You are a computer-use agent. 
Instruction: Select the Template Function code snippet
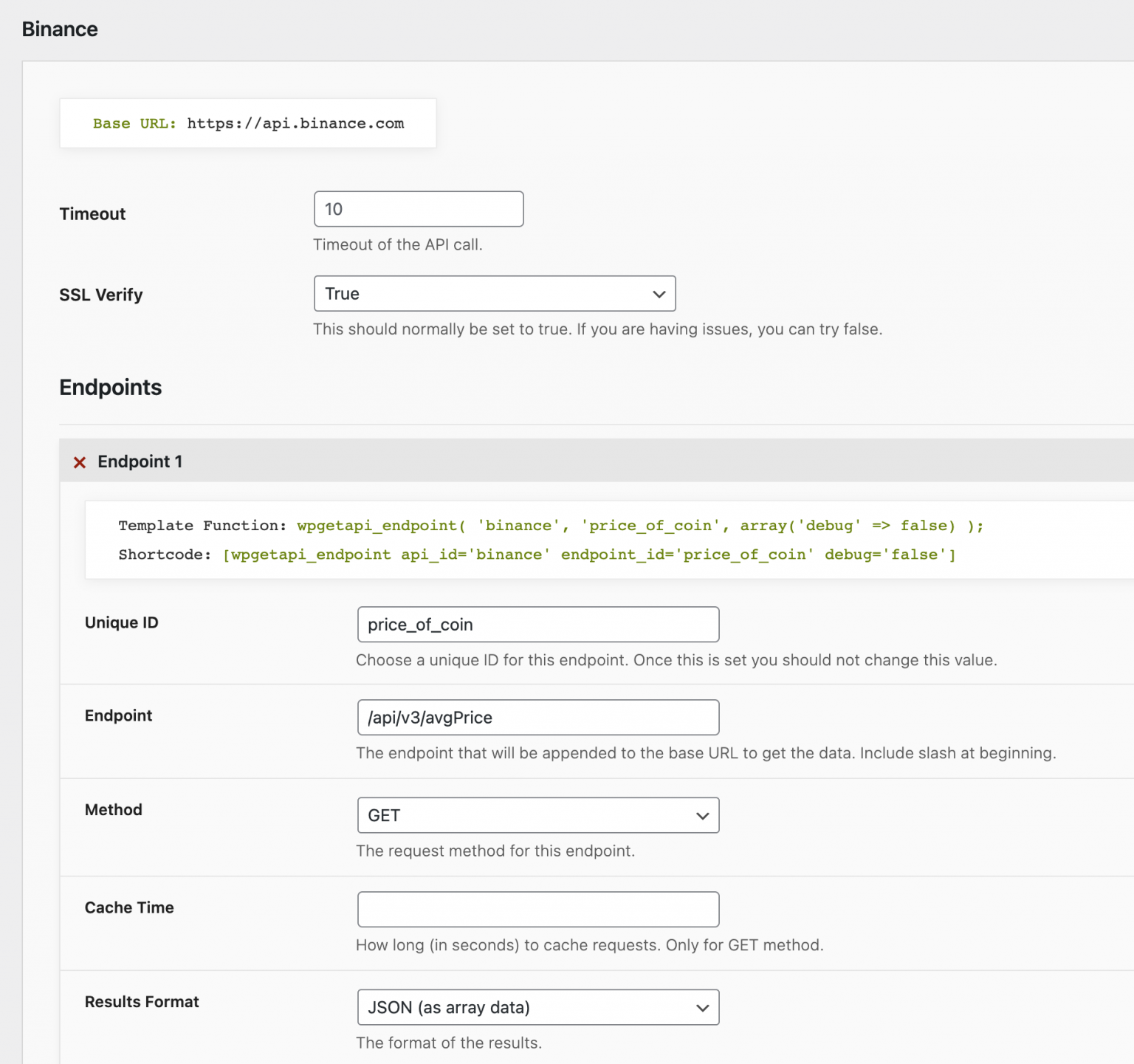[550, 525]
